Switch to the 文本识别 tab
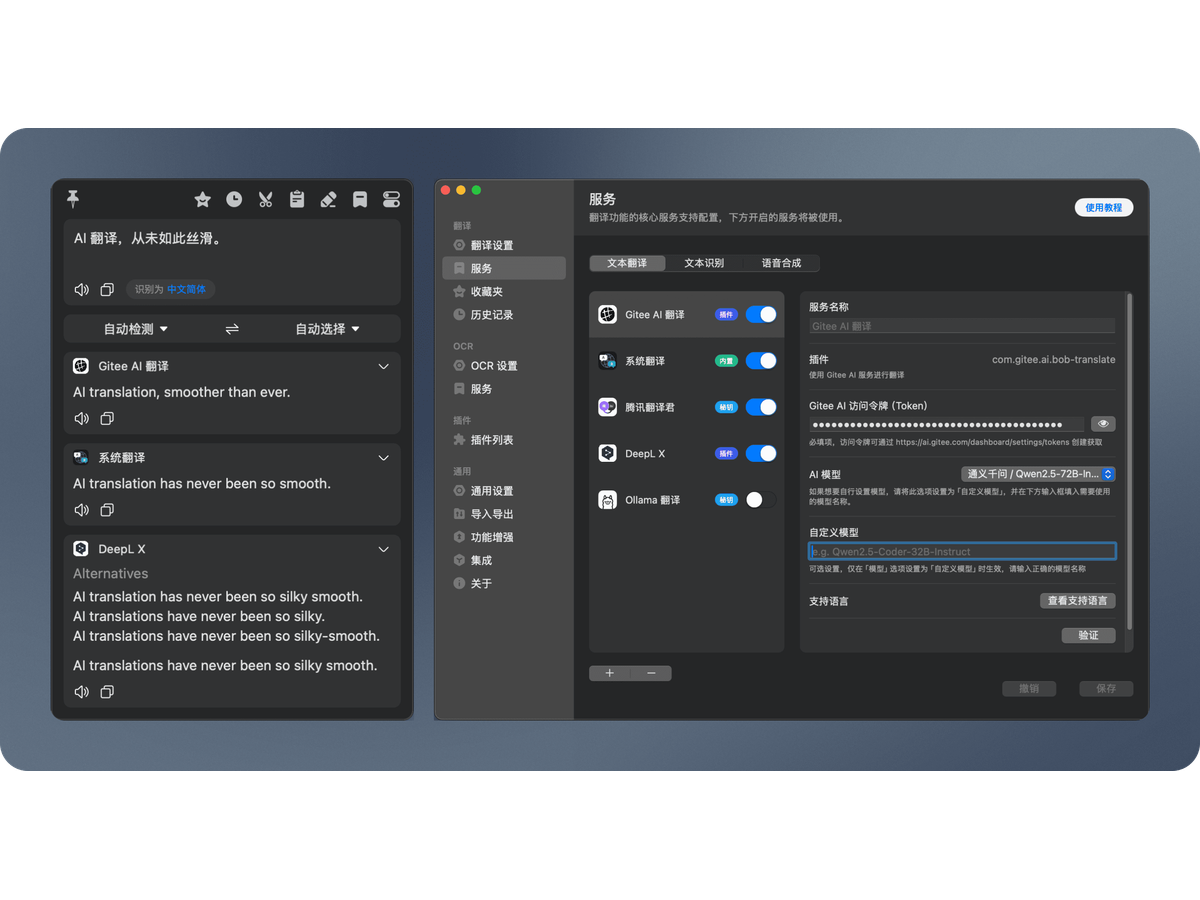Viewport: 1200px width, 900px height. pos(704,263)
